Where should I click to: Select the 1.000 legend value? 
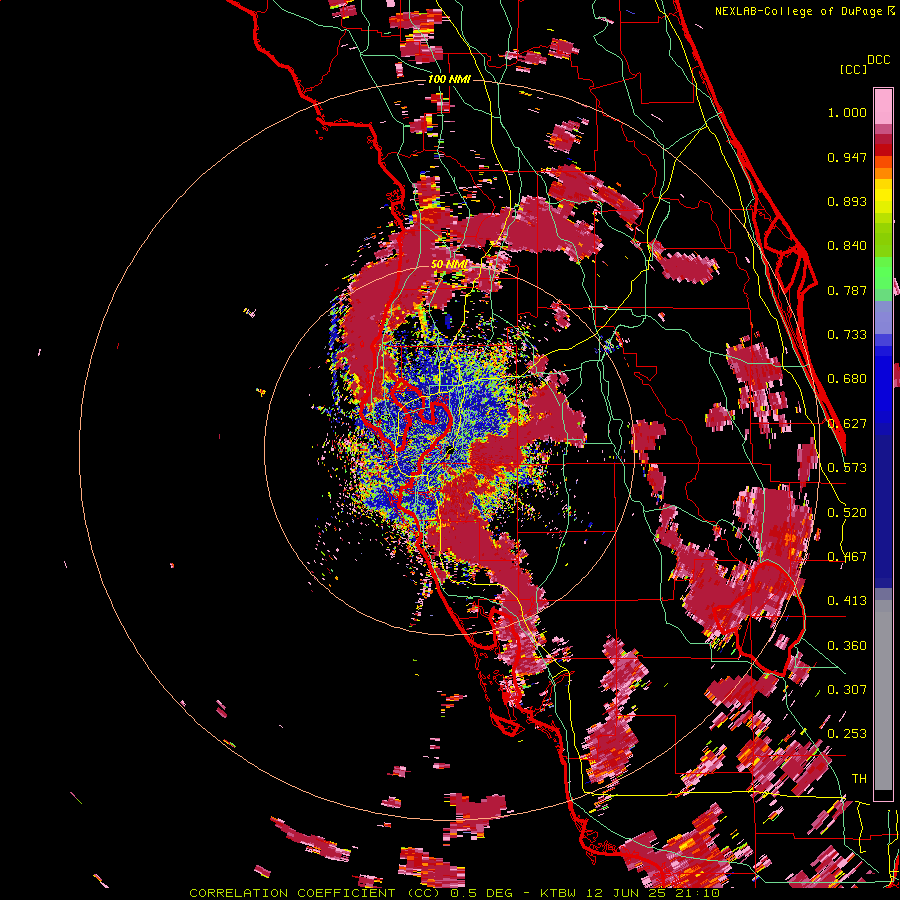(847, 112)
